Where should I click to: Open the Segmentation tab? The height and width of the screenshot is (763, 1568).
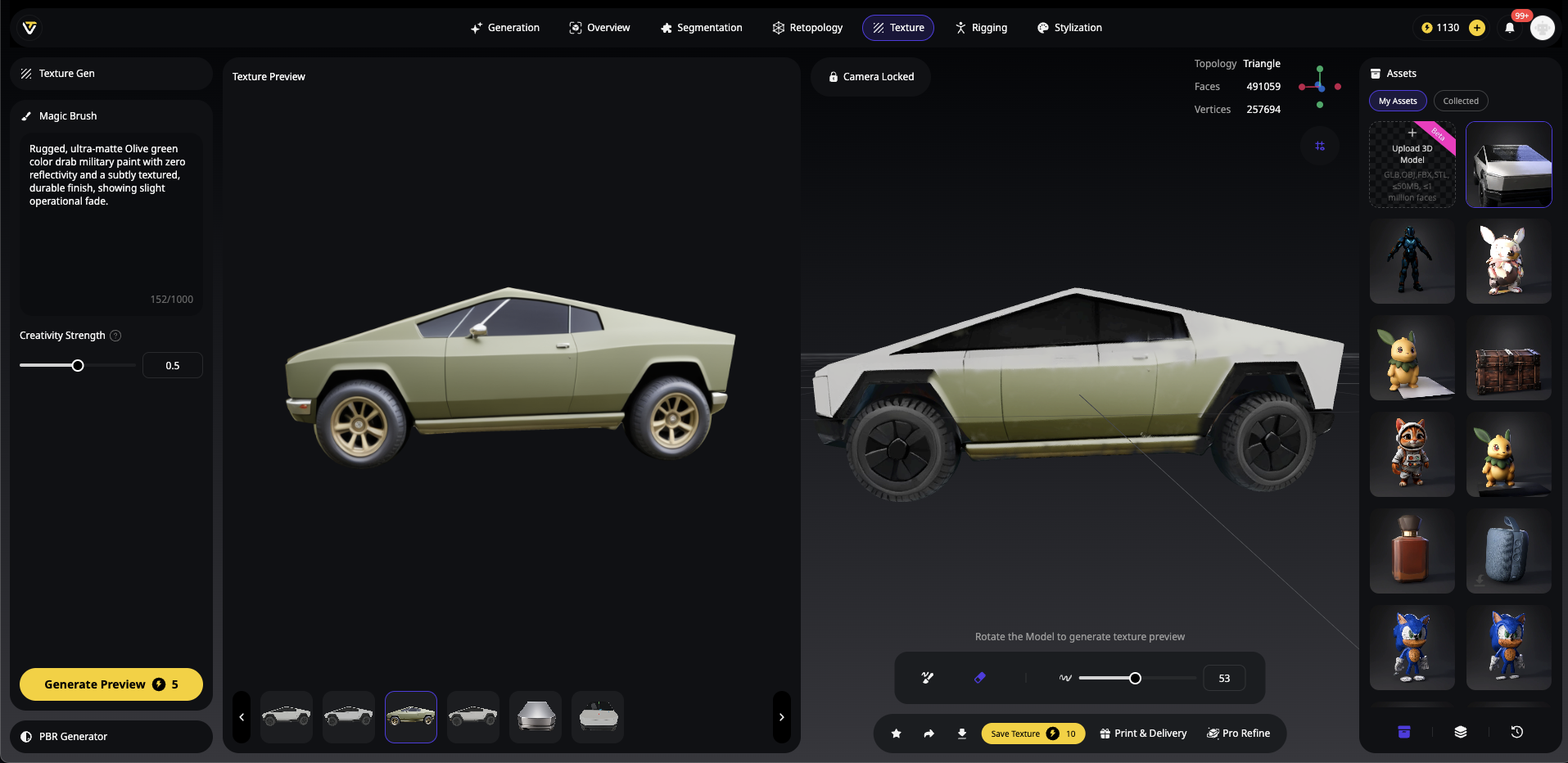(x=702, y=28)
